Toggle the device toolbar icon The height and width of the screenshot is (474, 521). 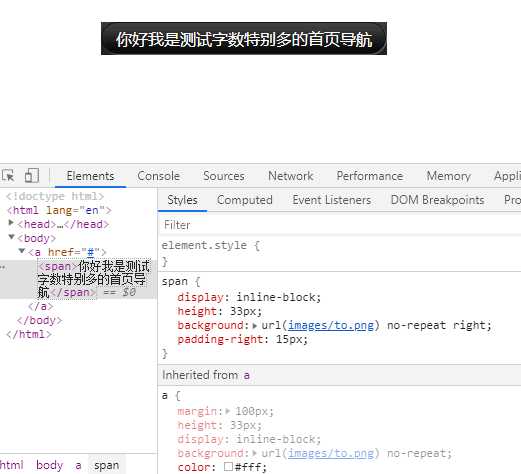click(32, 175)
